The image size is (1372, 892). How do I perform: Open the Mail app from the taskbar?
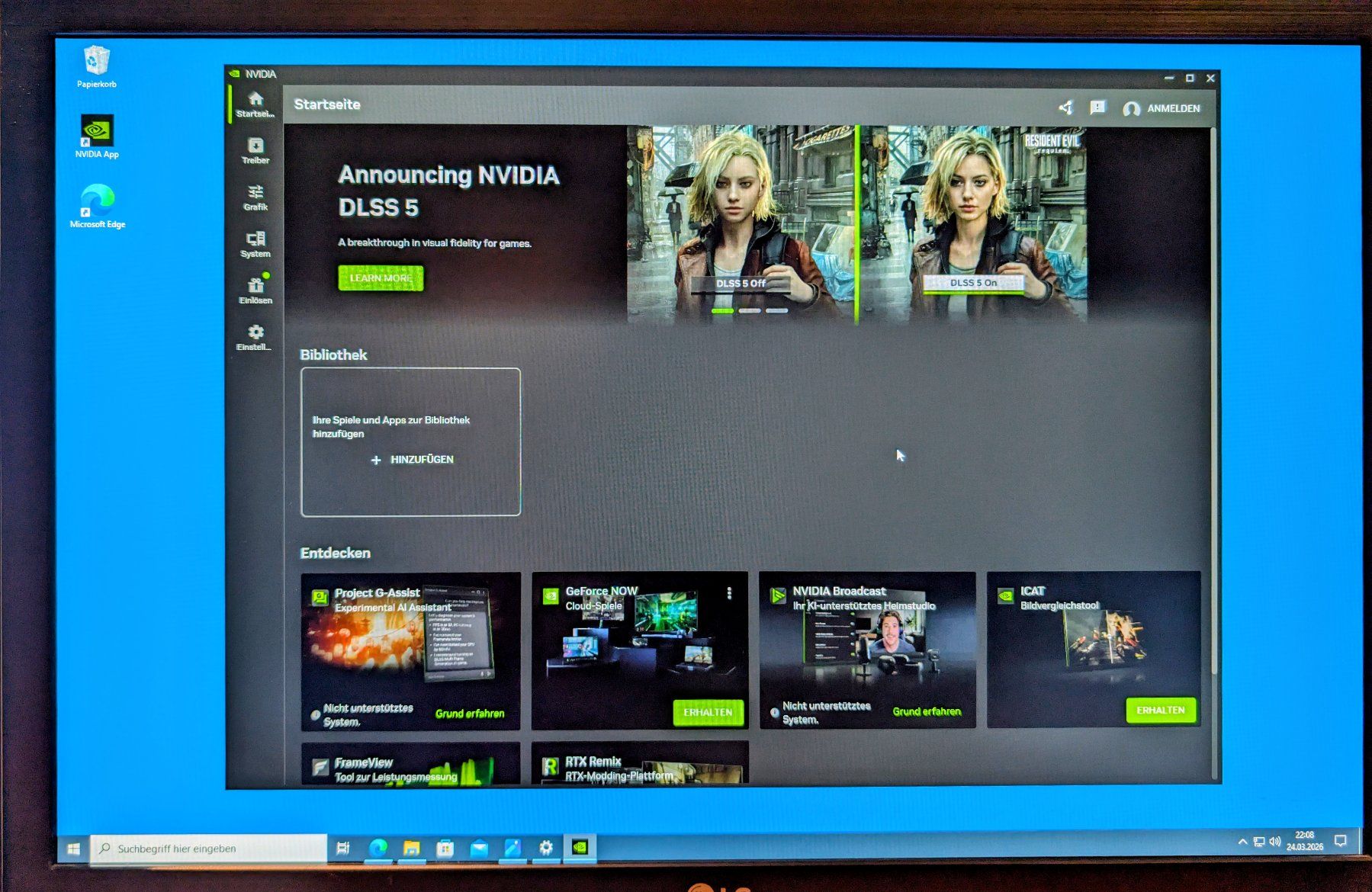tap(479, 848)
